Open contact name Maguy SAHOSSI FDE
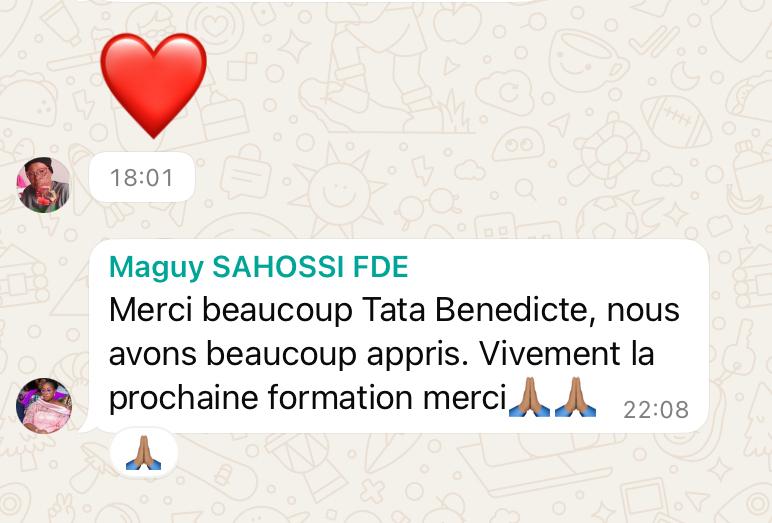772x523 pixels. [258, 267]
